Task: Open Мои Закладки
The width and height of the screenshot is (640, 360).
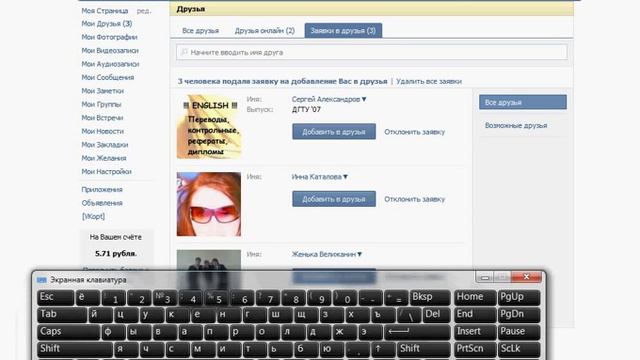Action: click(104, 145)
